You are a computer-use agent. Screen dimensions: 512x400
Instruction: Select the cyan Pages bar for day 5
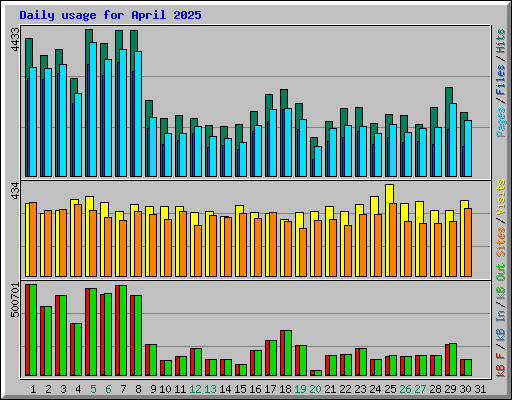click(x=93, y=109)
